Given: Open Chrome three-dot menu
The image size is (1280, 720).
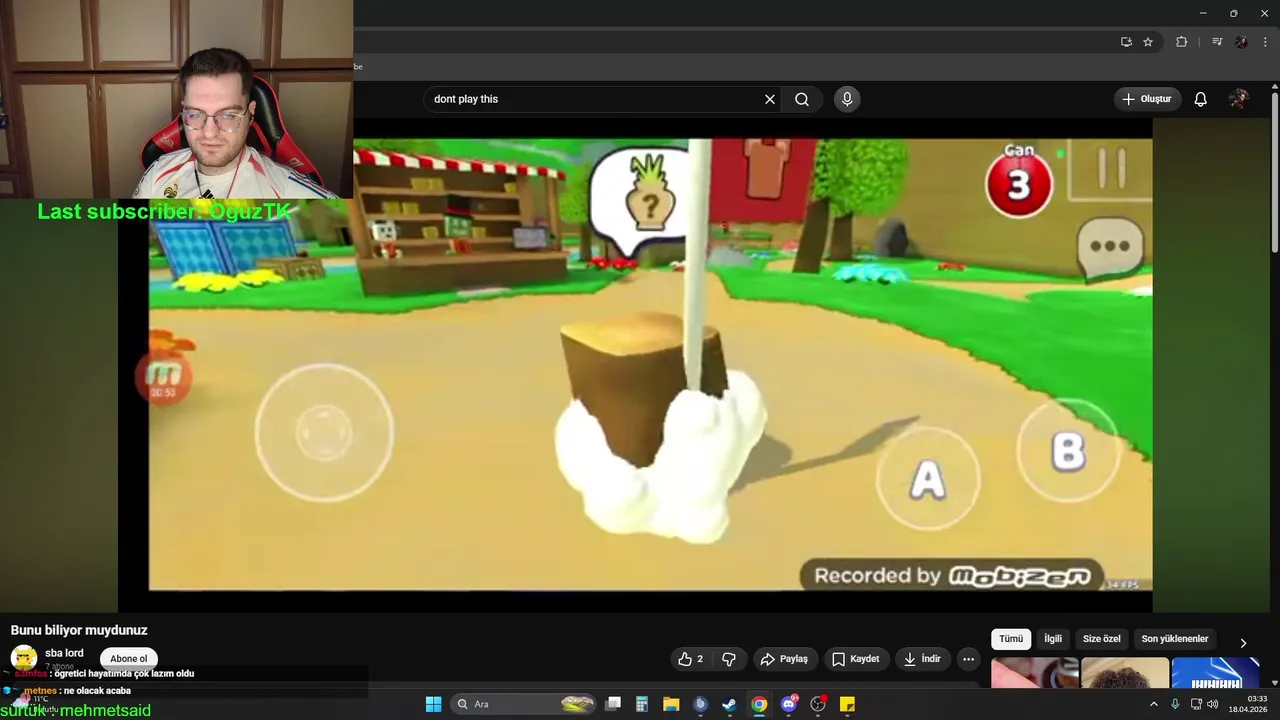Looking at the screenshot, I should pos(1265,42).
